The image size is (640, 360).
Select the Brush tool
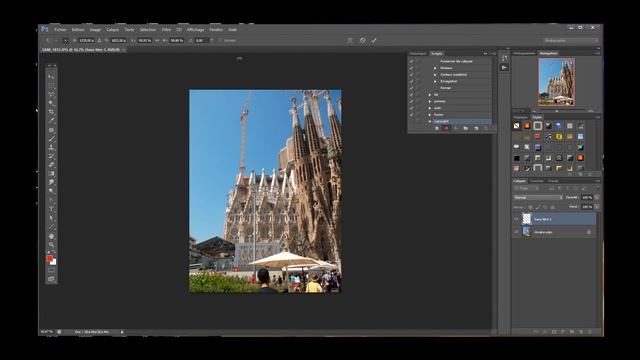click(x=51, y=139)
